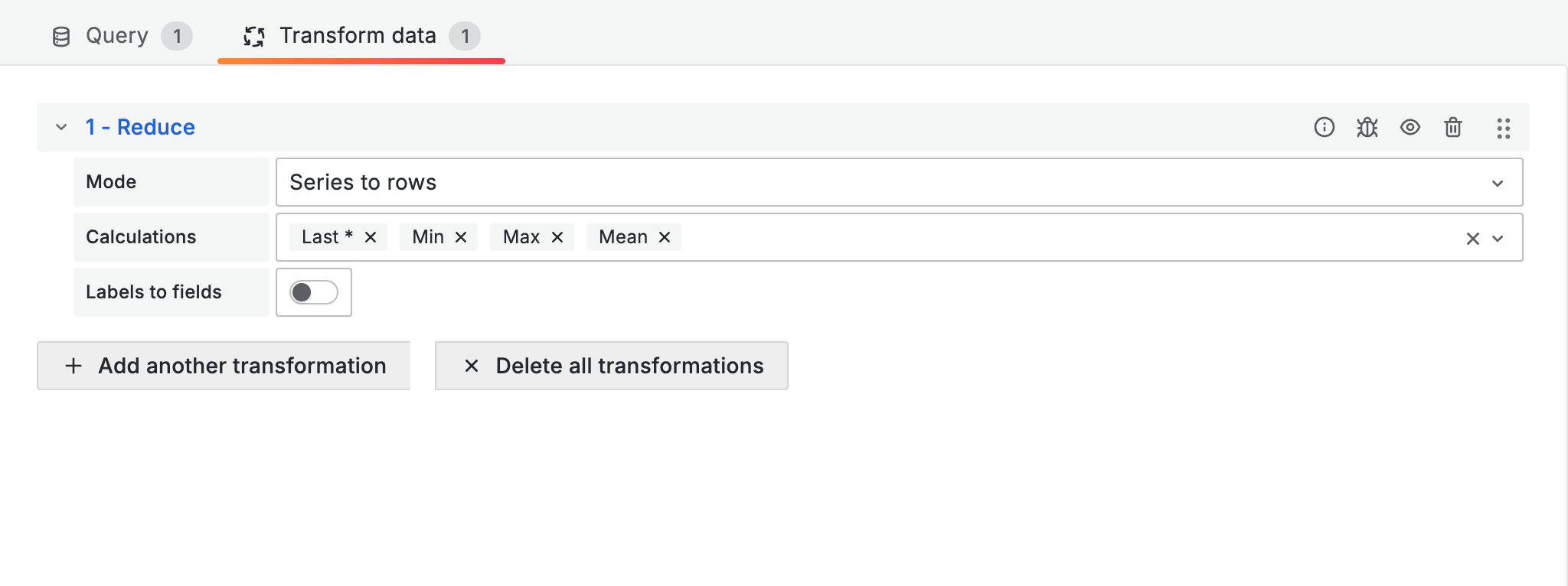The height and width of the screenshot is (586, 1568).
Task: Click Add another transformation button
Action: coord(224,366)
